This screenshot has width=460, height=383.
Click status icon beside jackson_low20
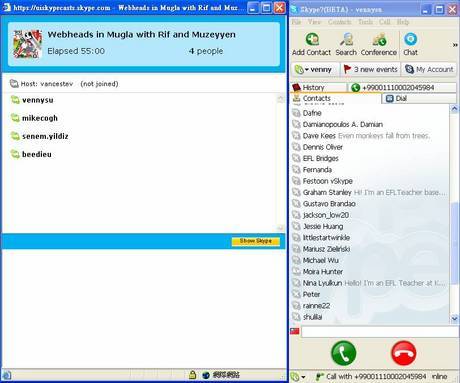pyautogui.click(x=296, y=215)
